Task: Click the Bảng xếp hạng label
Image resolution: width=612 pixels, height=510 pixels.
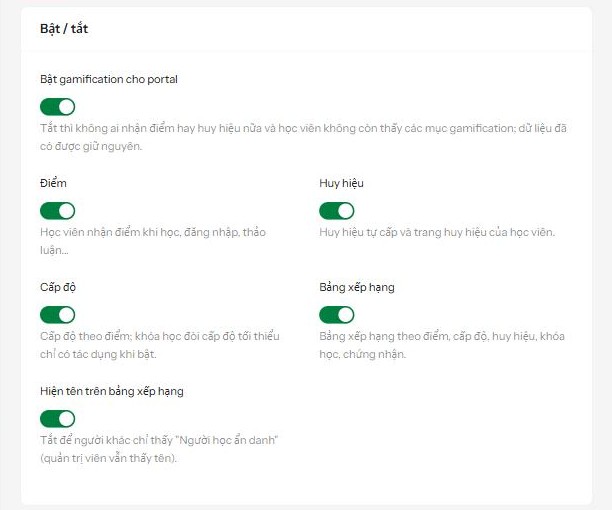Action: [357, 287]
